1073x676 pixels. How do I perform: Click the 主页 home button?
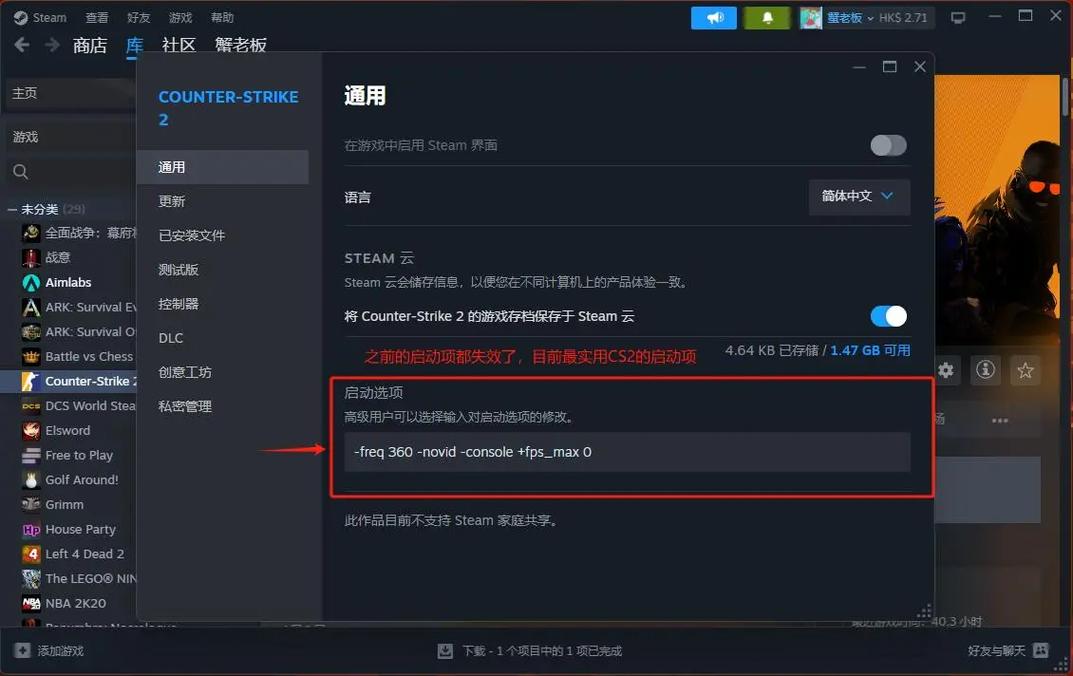(x=70, y=93)
